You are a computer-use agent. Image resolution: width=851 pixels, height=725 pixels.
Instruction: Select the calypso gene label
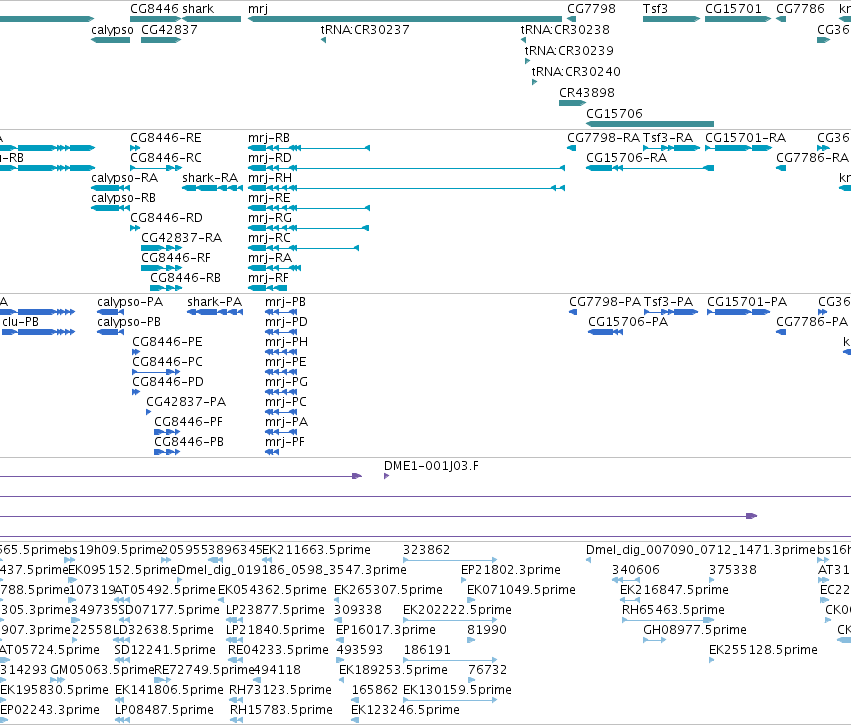point(112,30)
